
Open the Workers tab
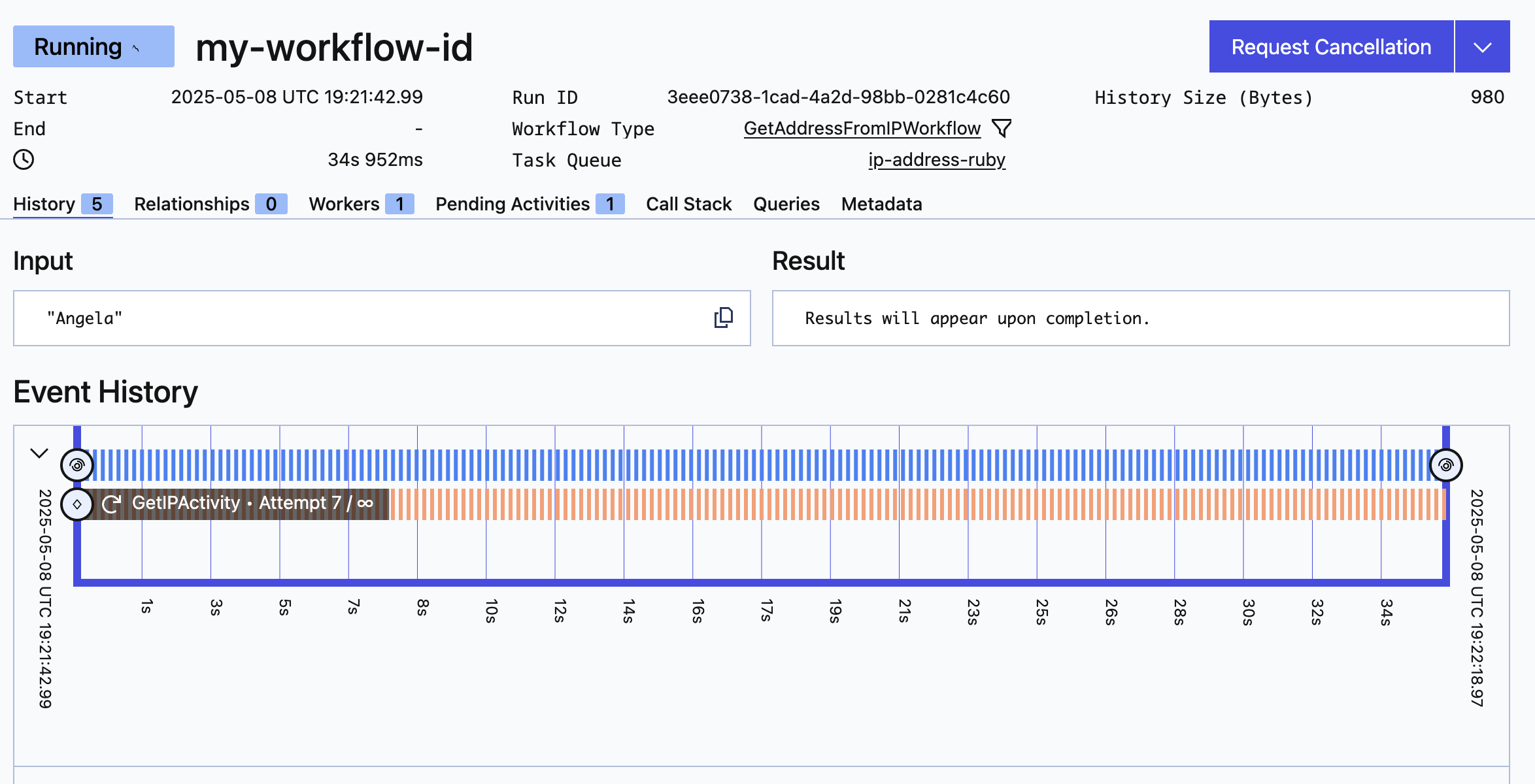[x=361, y=204]
